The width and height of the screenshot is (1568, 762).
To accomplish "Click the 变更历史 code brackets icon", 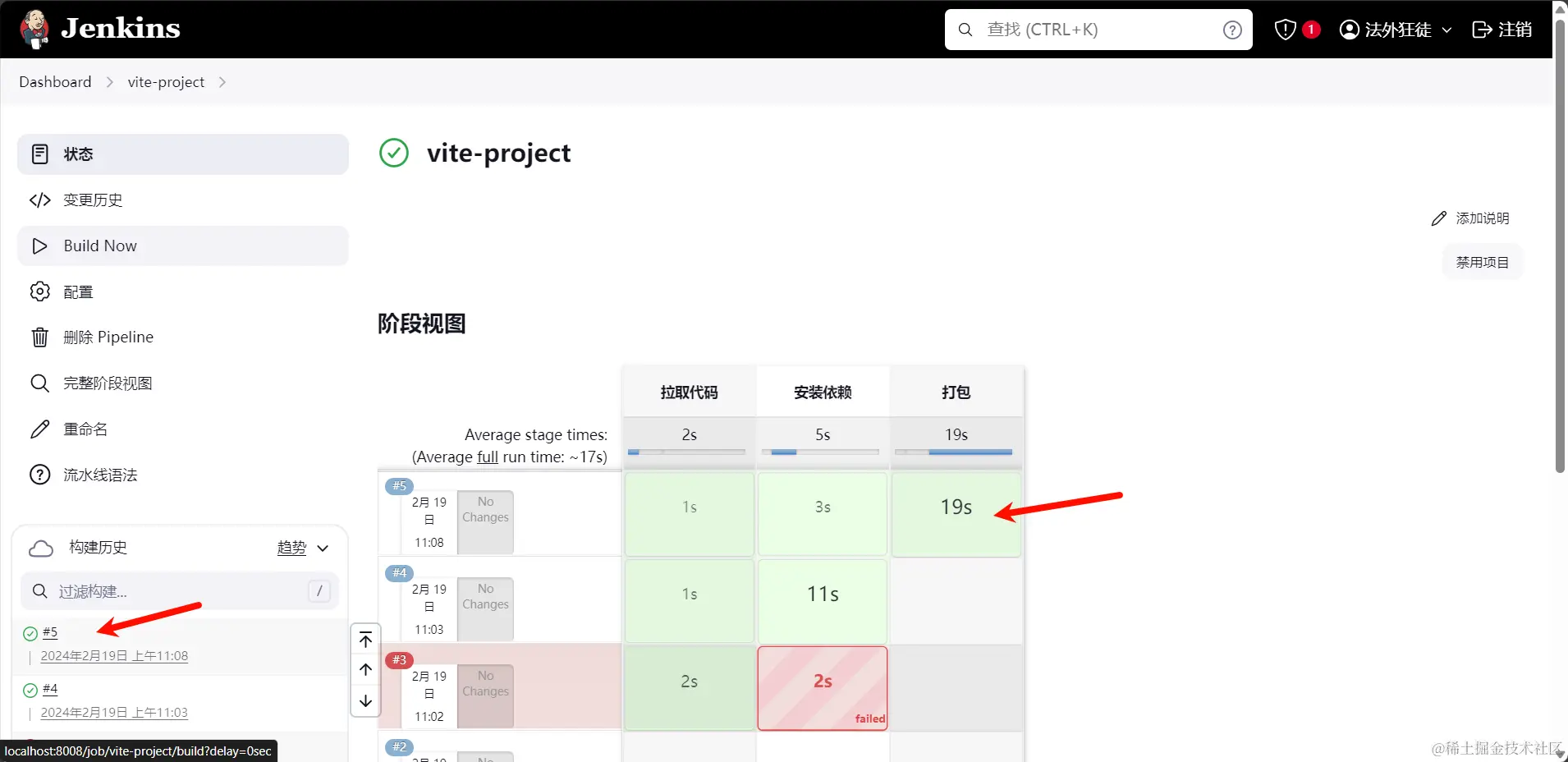I will coord(39,200).
